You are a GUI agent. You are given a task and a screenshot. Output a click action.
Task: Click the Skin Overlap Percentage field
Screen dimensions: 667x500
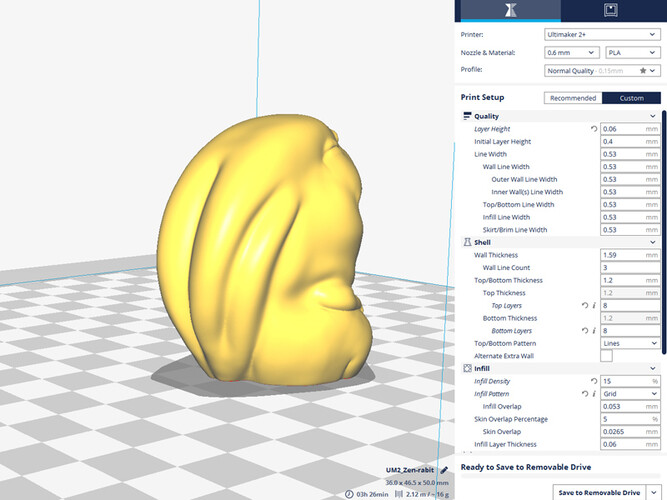pos(630,419)
